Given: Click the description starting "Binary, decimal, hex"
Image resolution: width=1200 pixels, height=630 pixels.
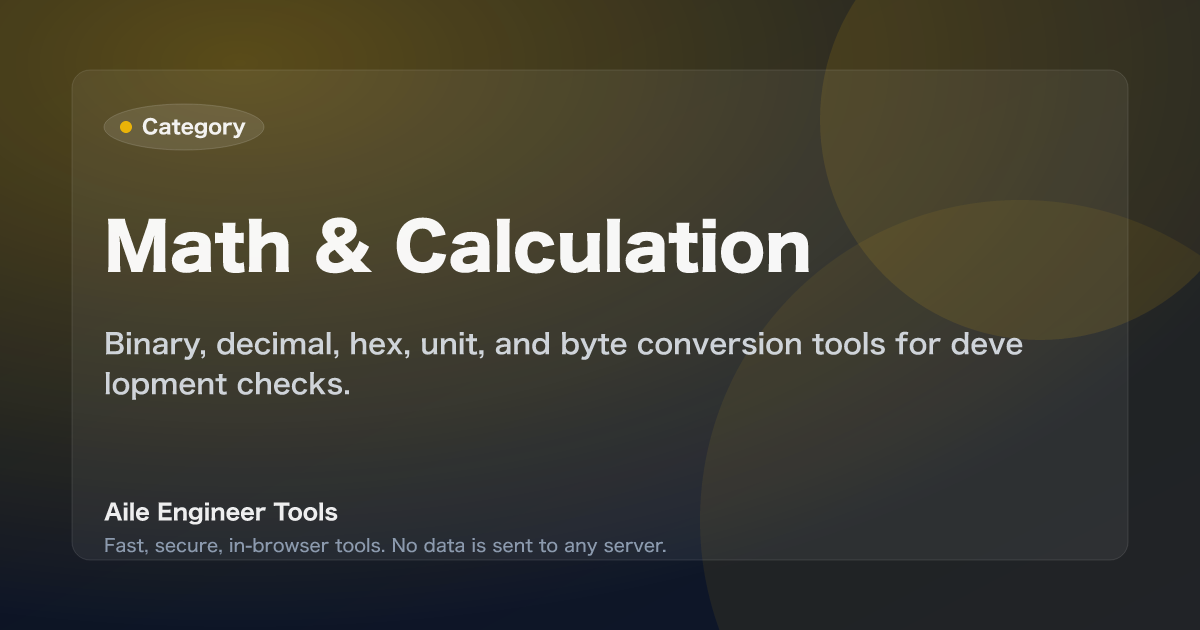Looking at the screenshot, I should click(563, 365).
